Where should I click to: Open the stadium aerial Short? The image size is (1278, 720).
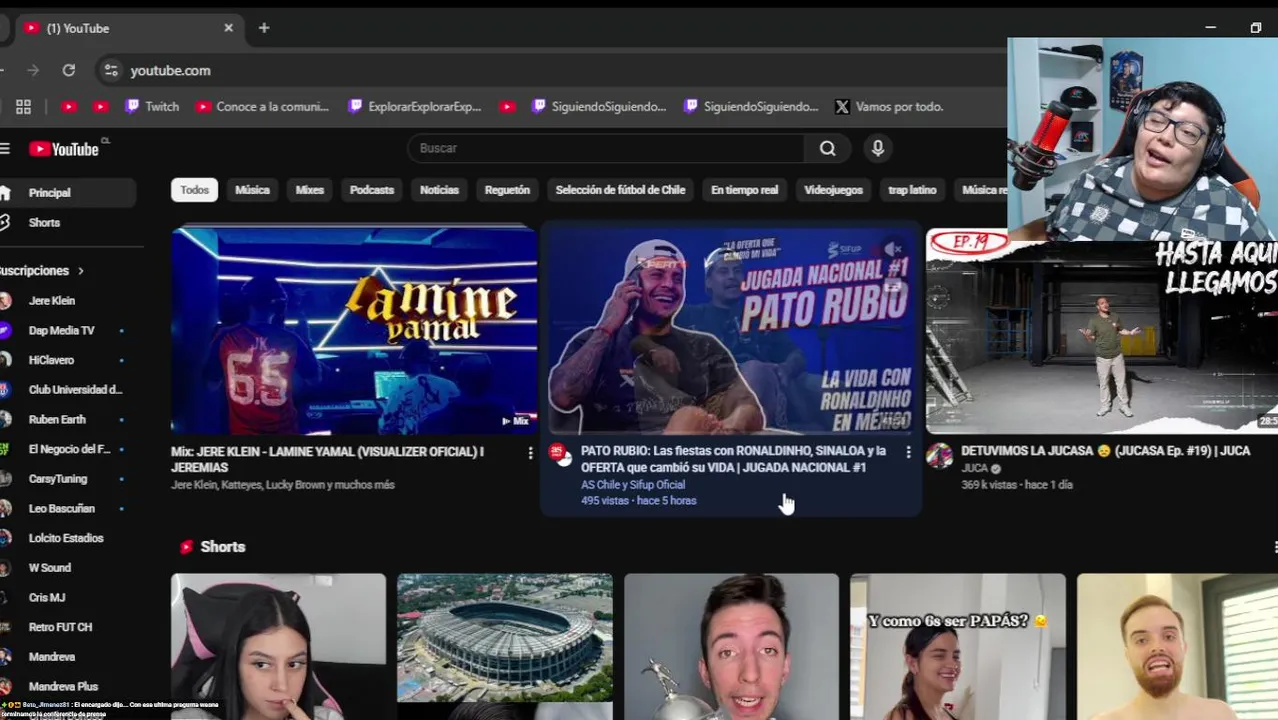pyautogui.click(x=505, y=646)
